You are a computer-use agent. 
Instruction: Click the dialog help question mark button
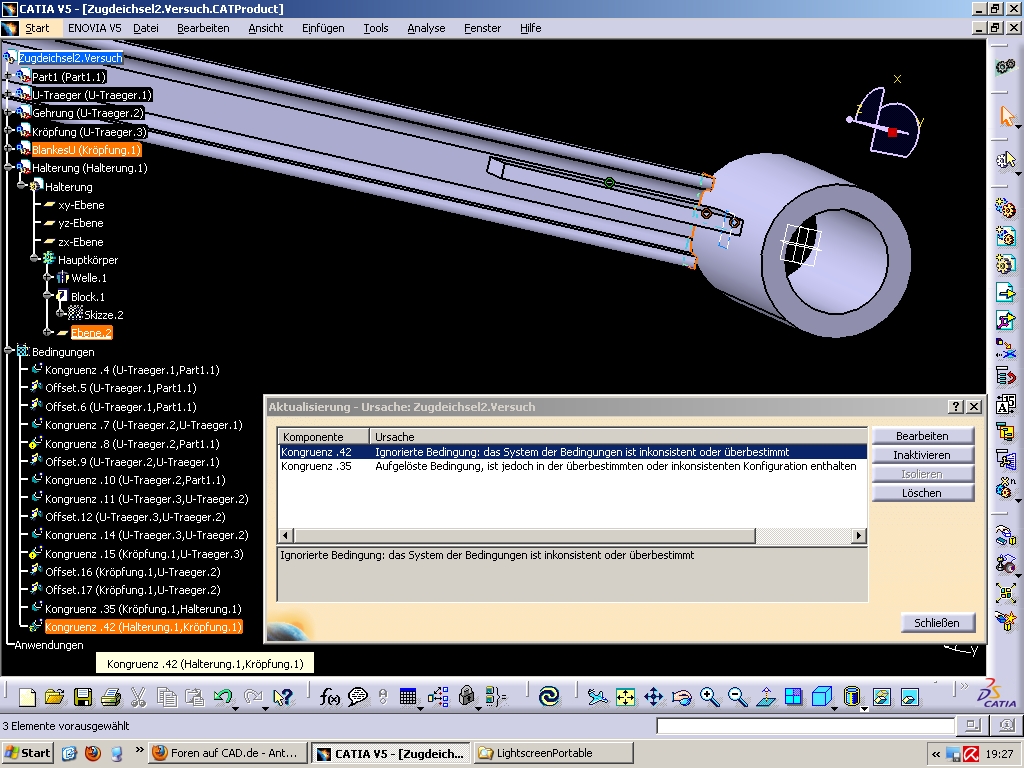click(955, 406)
